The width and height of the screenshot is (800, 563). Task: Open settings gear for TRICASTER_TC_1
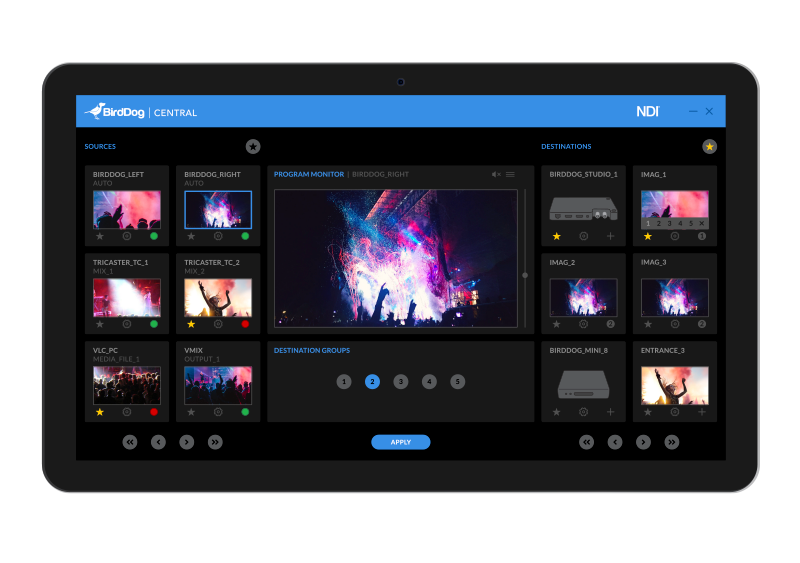click(x=127, y=324)
